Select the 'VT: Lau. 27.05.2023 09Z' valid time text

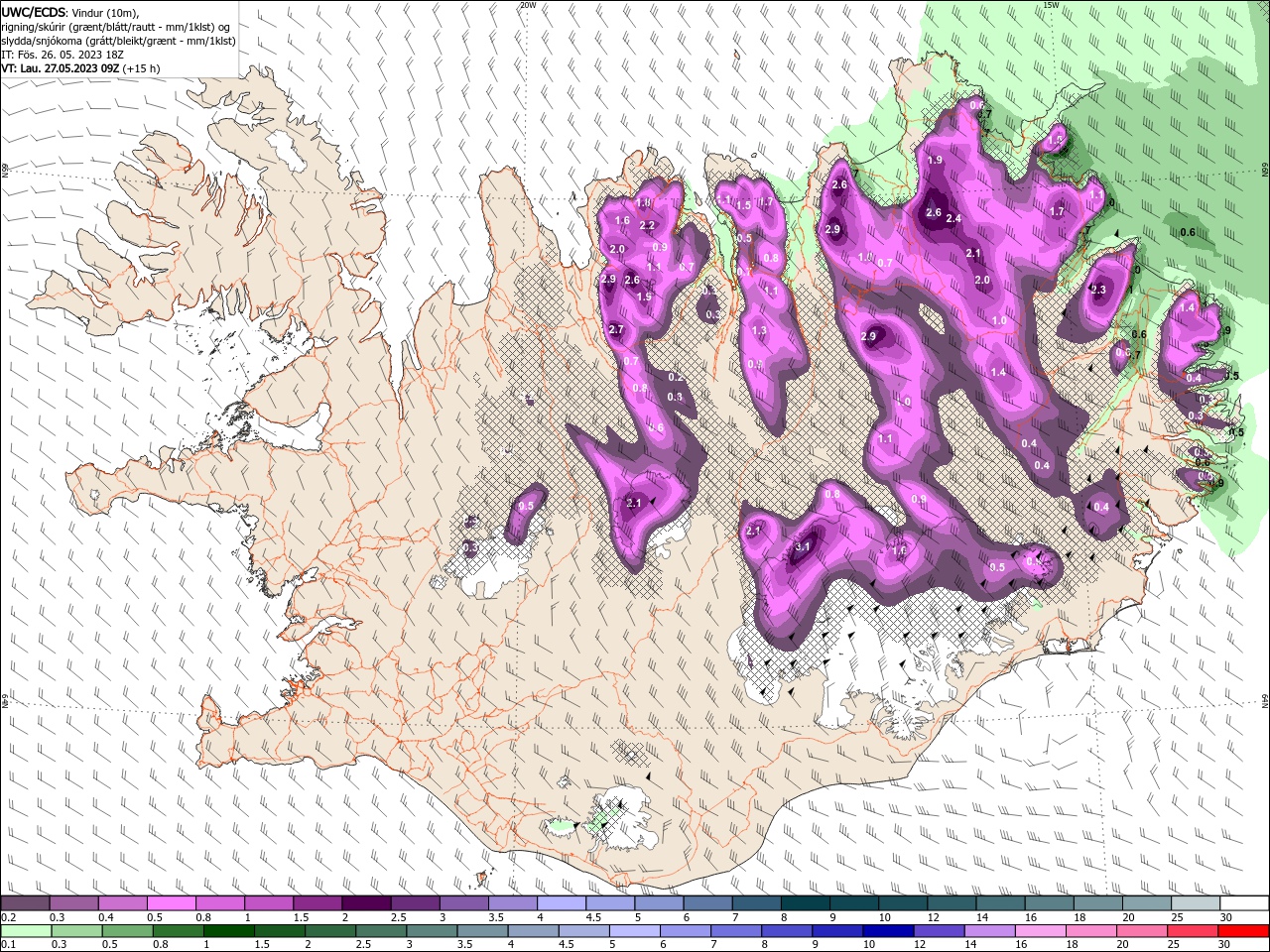coord(61,68)
